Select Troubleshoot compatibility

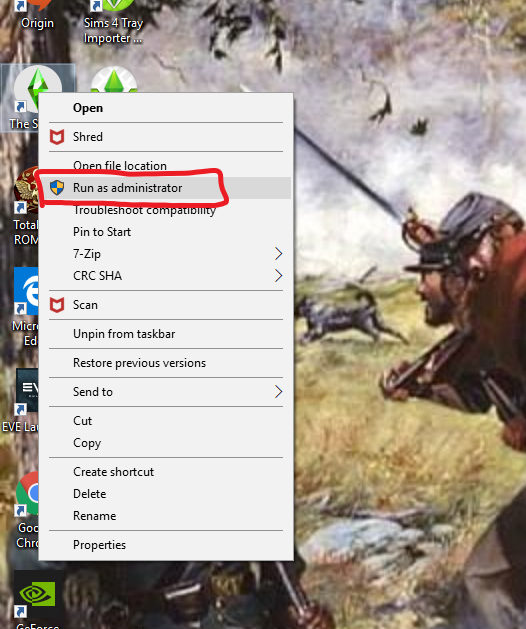pyautogui.click(x=166, y=210)
